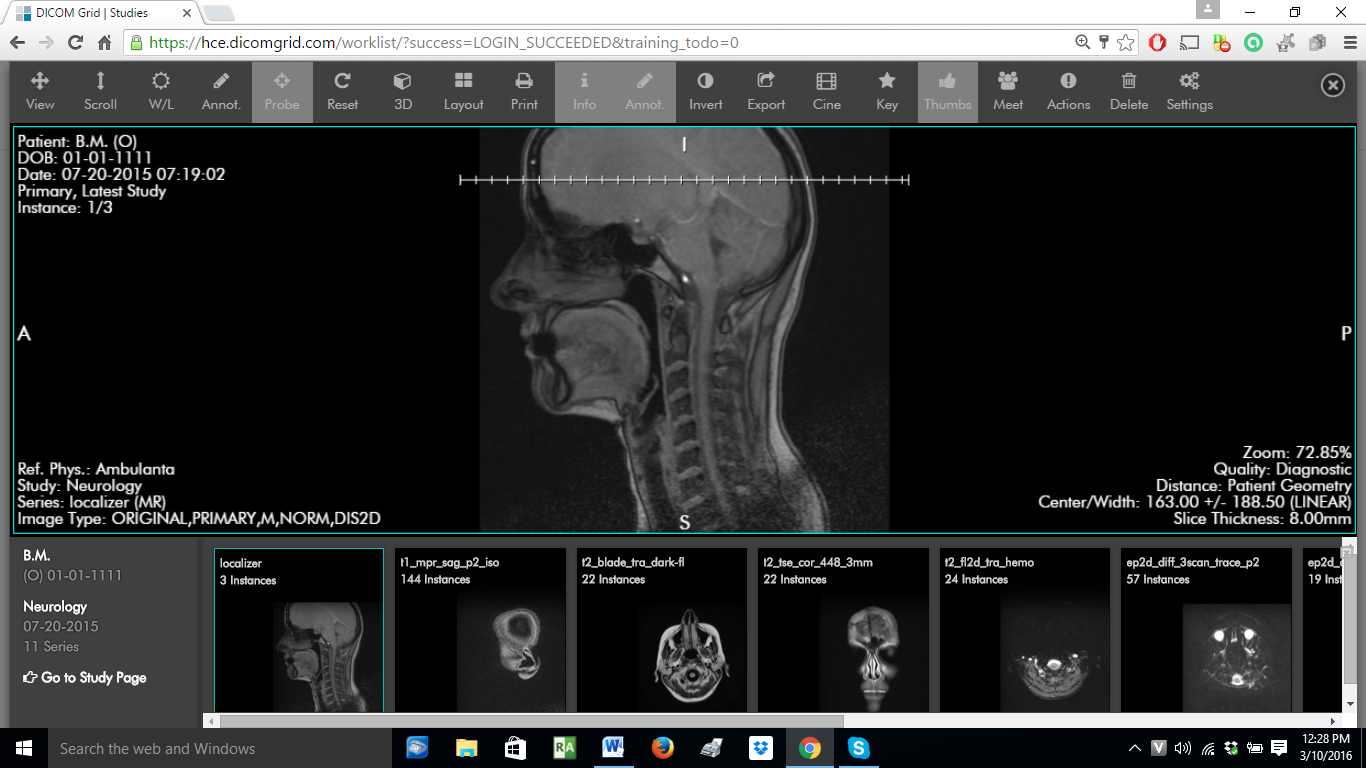The width and height of the screenshot is (1366, 768).
Task: Click the thumbnail strip left scroll arrow
Action: 210,721
